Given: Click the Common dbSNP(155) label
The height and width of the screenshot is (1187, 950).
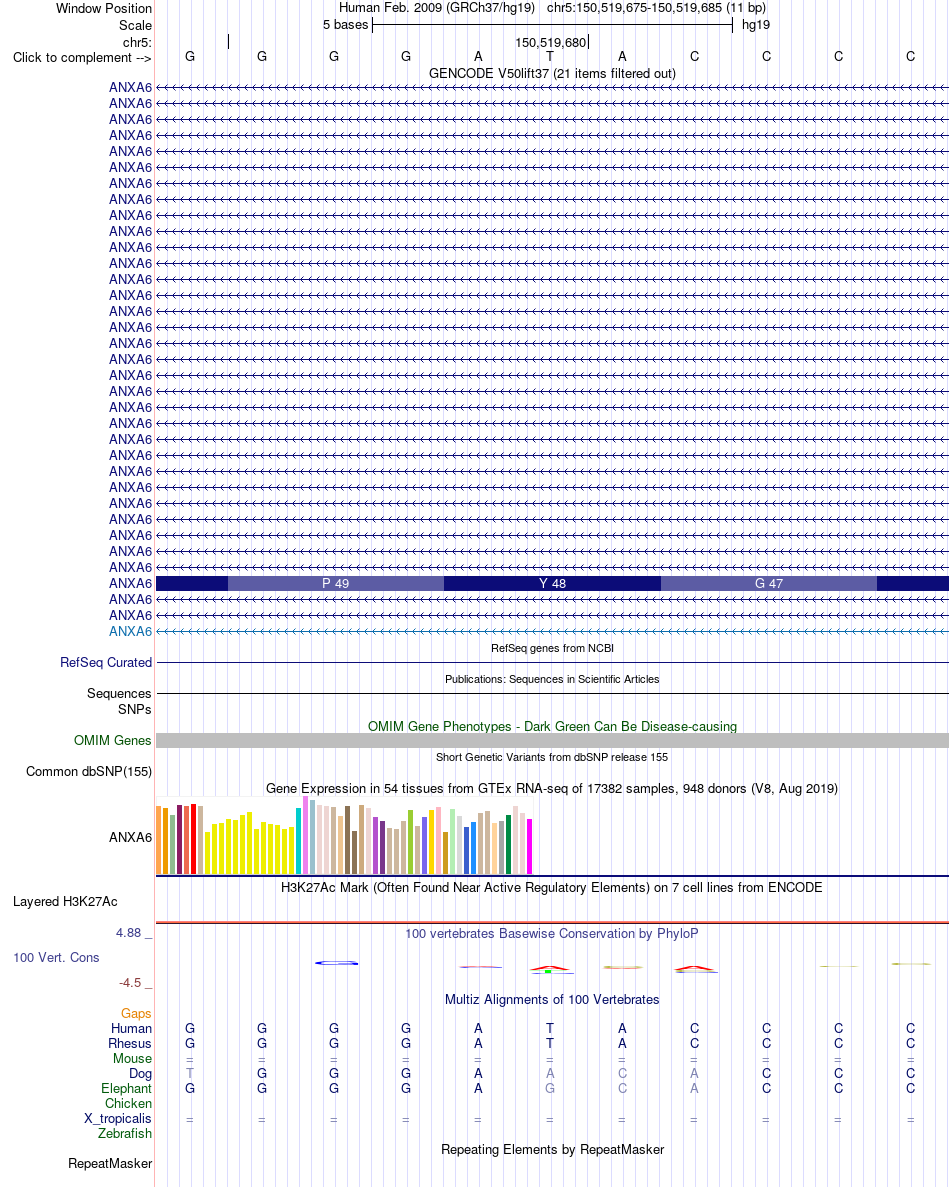Looking at the screenshot, I should pyautogui.click(x=89, y=771).
